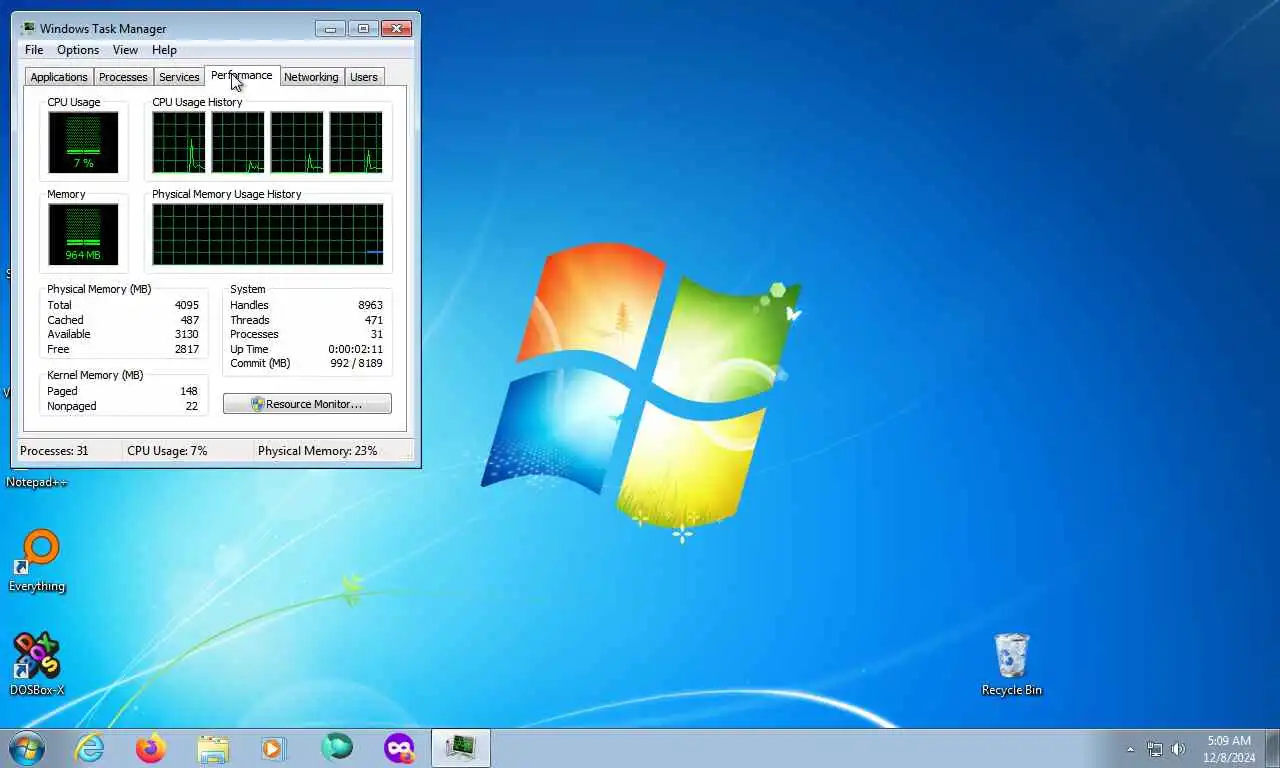This screenshot has width=1280, height=768.
Task: Click status bar text Processes: 31
Action: (54, 451)
